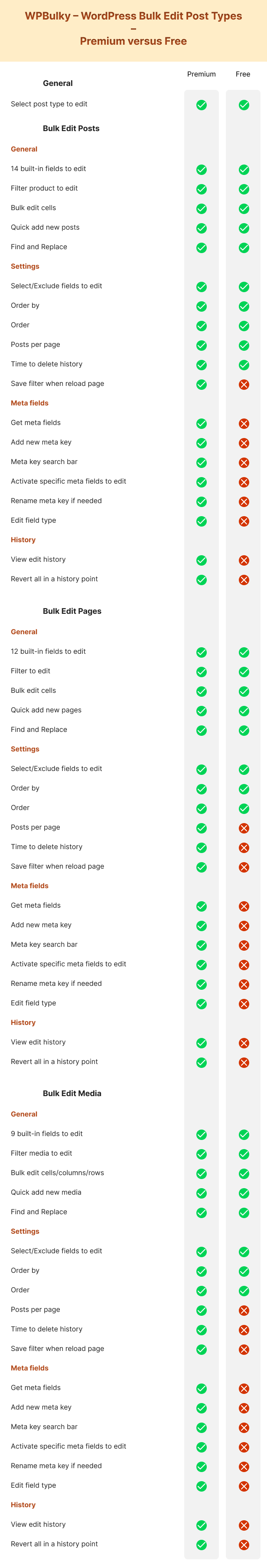Click the Bulk Edit Pages section heading
267x1568 pixels.
tap(72, 611)
